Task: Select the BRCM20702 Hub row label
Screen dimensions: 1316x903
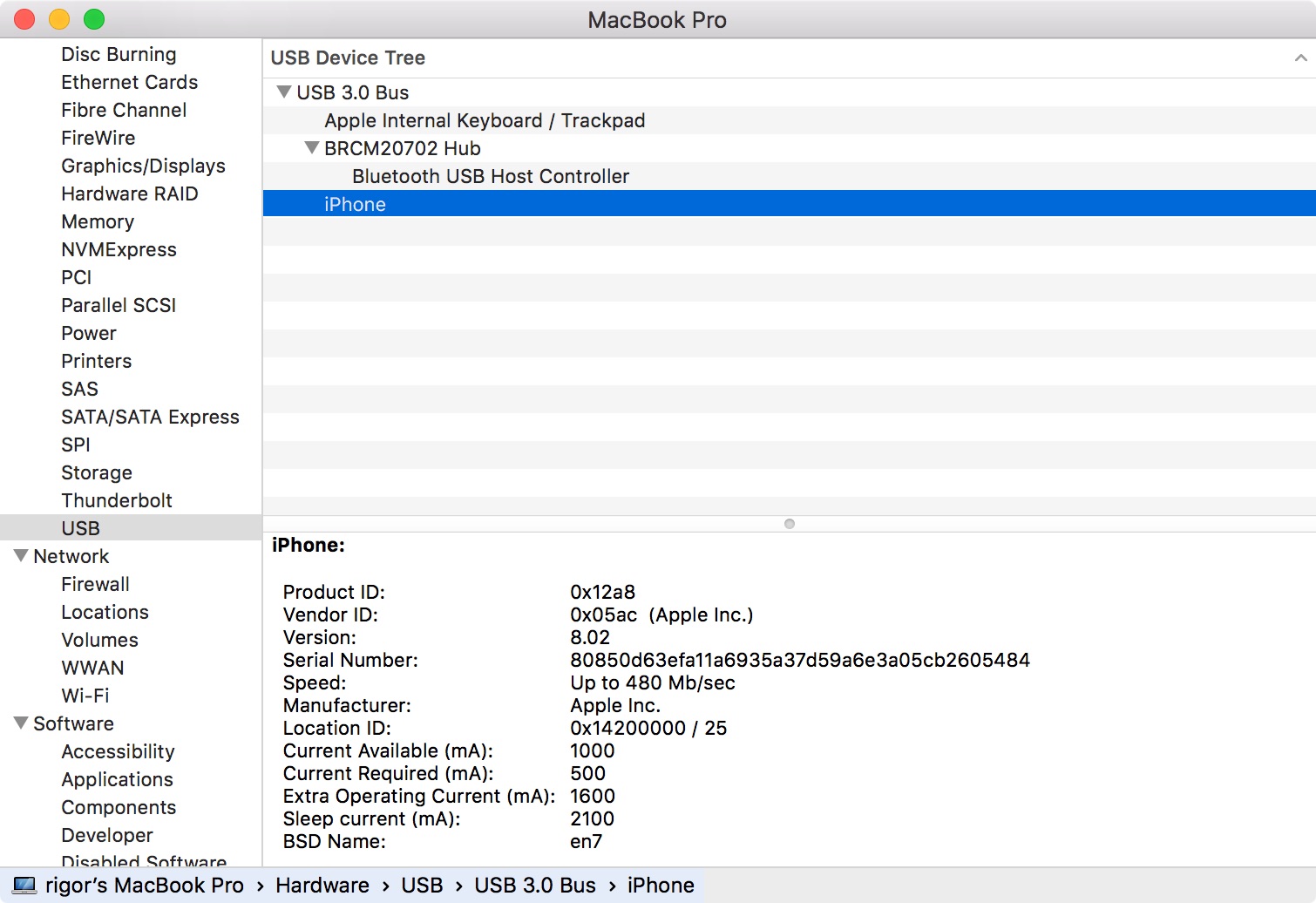Action: tap(403, 148)
